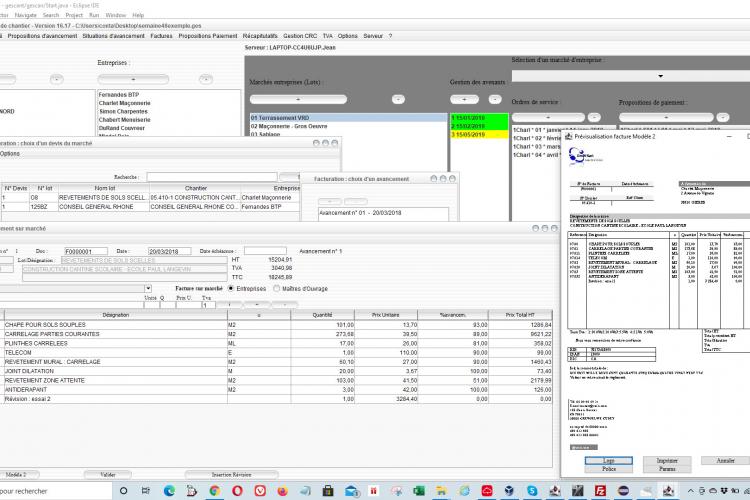The width and height of the screenshot is (750, 500).
Task: Open the Microsoft Store taskbar icon
Action: [x=328, y=490]
